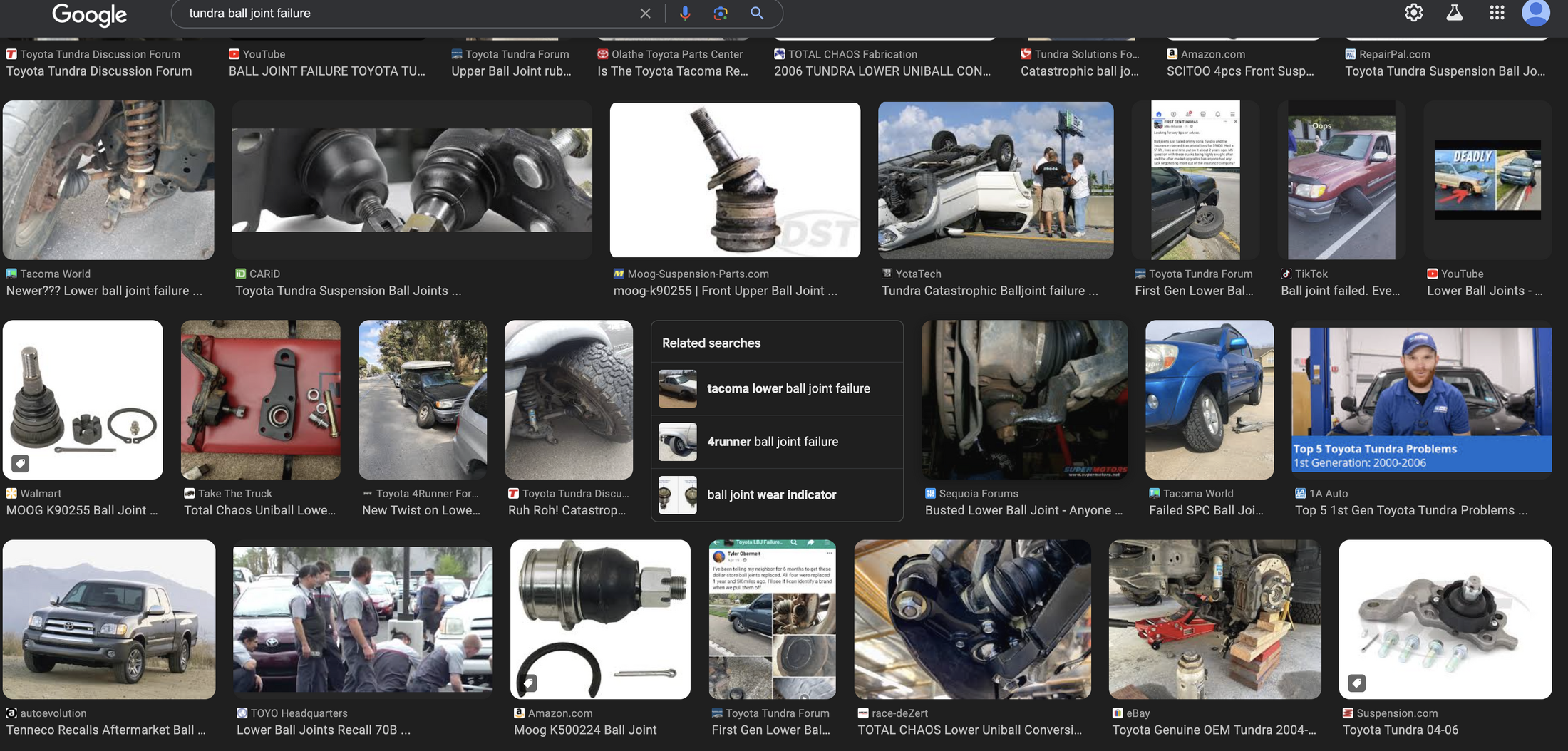Open 1A Auto Top 5 Tundra Problems image
1568x751 pixels.
coord(1421,400)
